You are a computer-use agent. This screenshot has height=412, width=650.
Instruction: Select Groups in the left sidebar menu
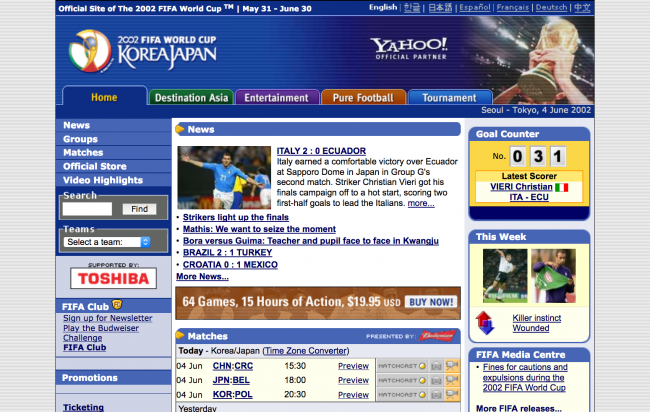click(80, 139)
